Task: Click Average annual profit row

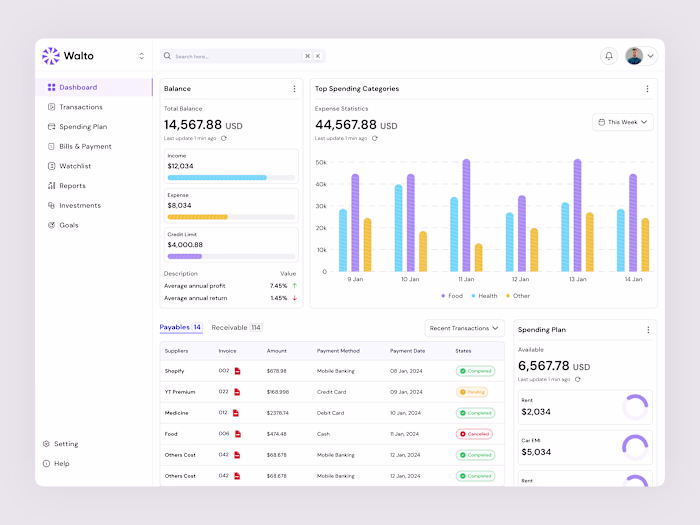Action: point(230,286)
